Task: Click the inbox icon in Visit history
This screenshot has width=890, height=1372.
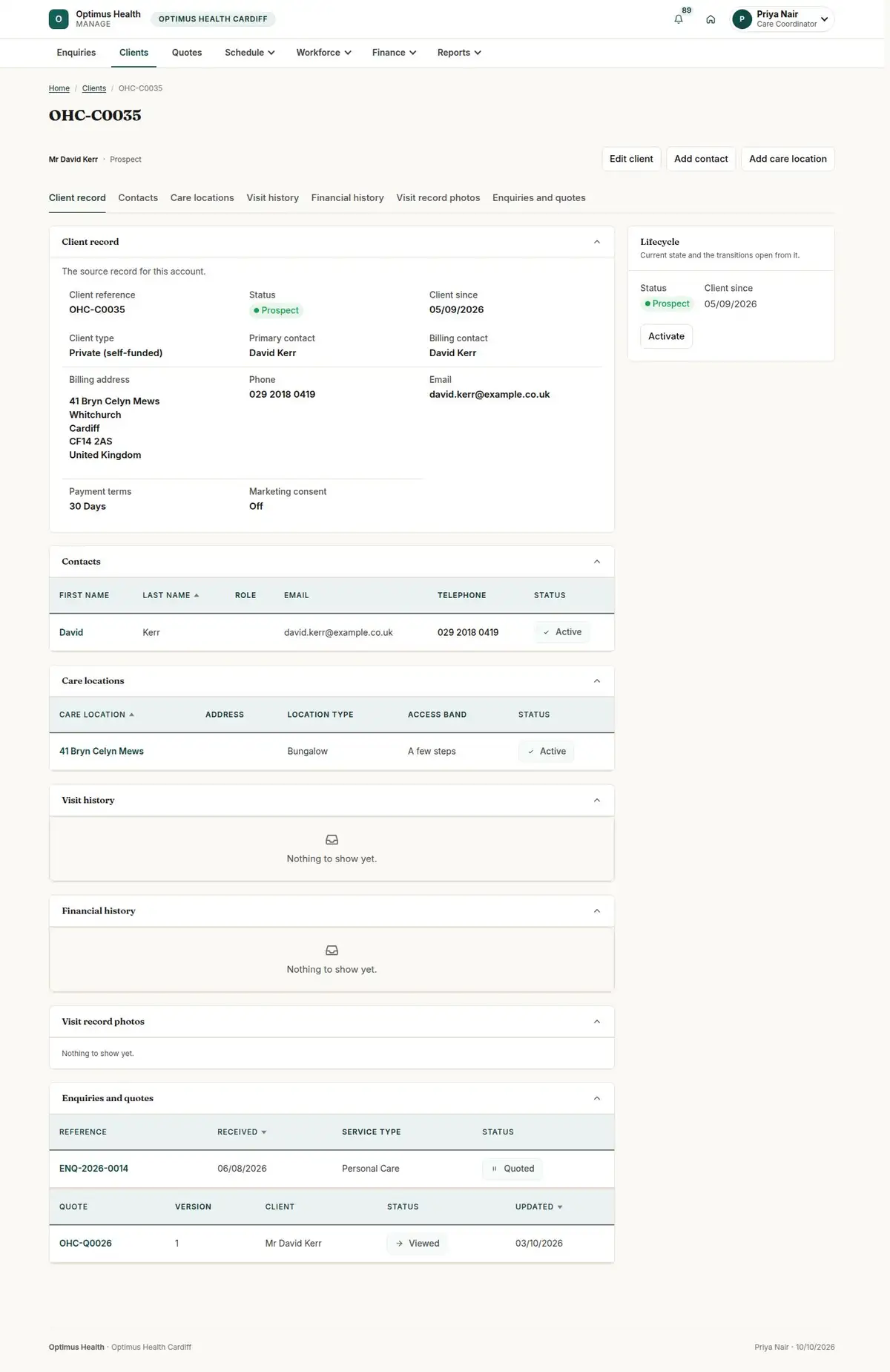Action: [x=332, y=840]
